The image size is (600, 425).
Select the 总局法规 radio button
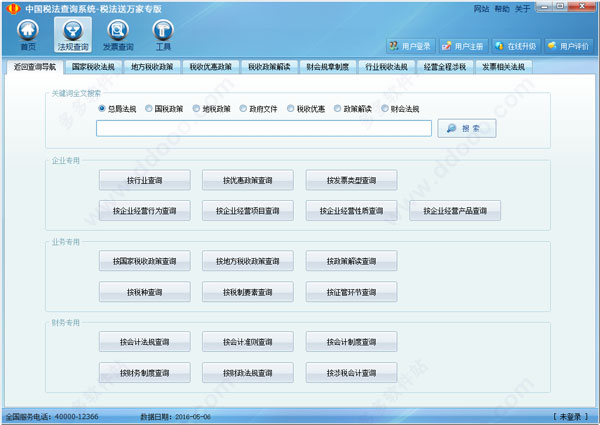pyautogui.click(x=102, y=109)
